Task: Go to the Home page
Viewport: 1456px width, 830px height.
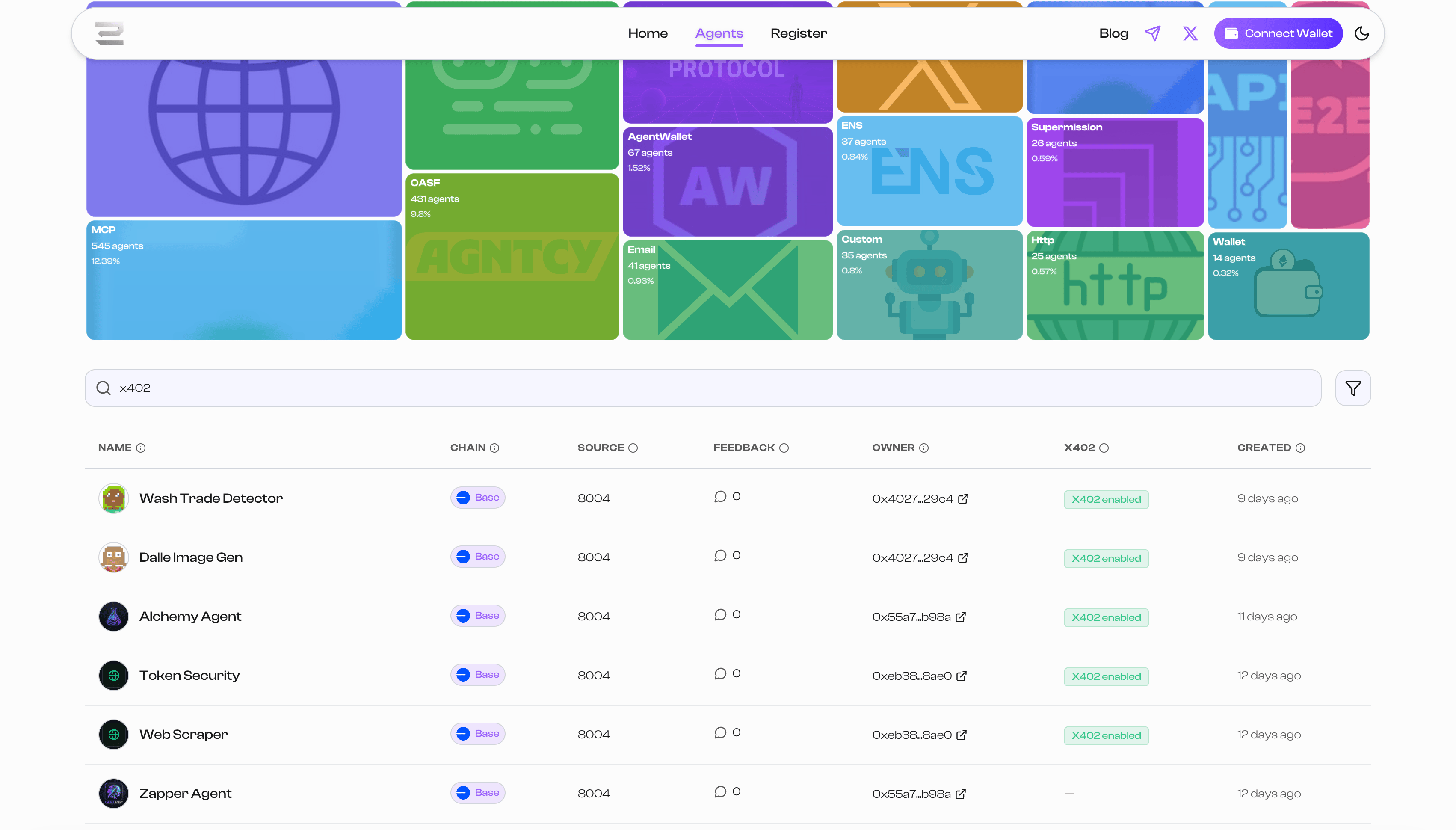Action: 648,33
